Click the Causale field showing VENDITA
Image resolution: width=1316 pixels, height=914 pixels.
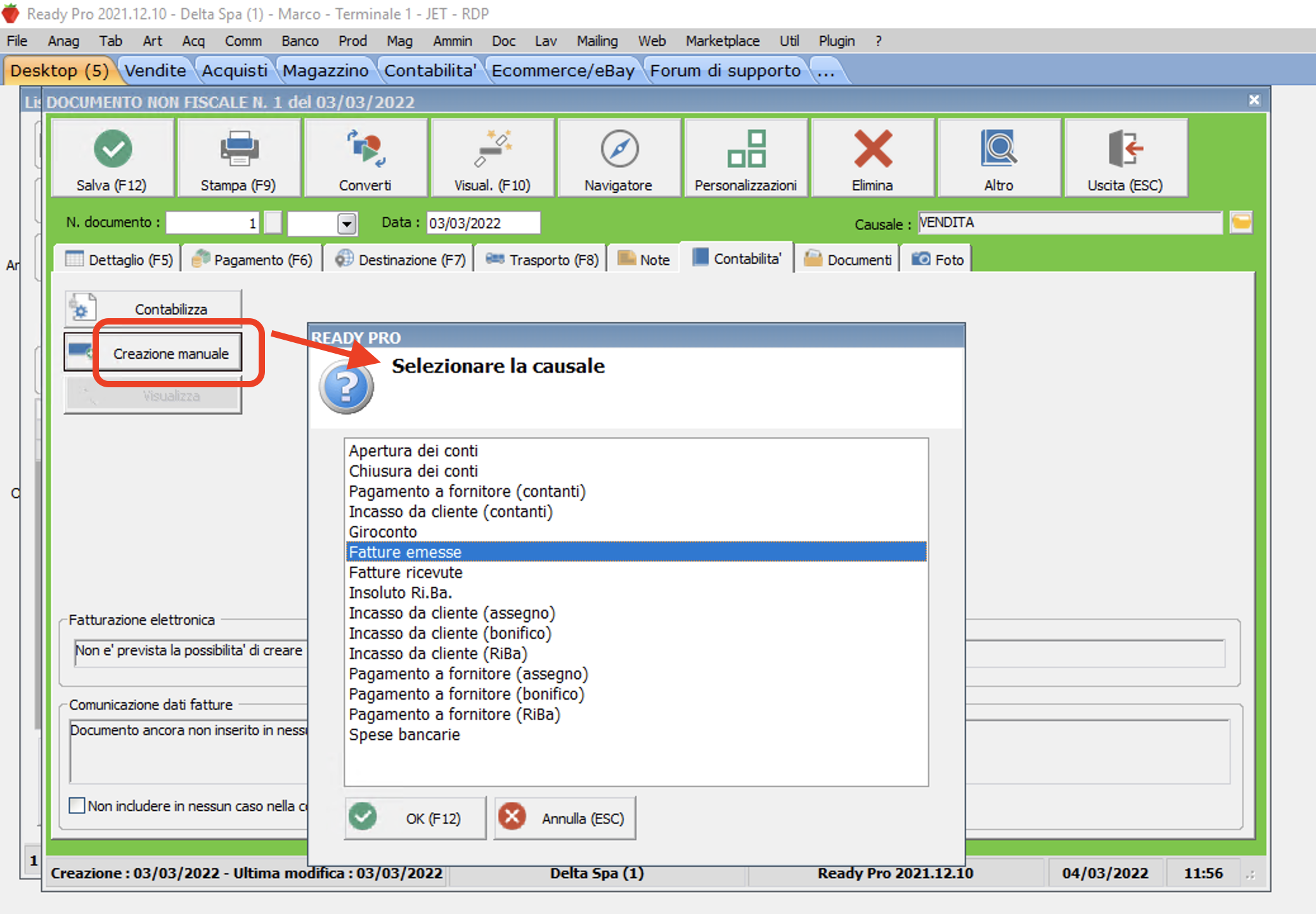[1069, 222]
